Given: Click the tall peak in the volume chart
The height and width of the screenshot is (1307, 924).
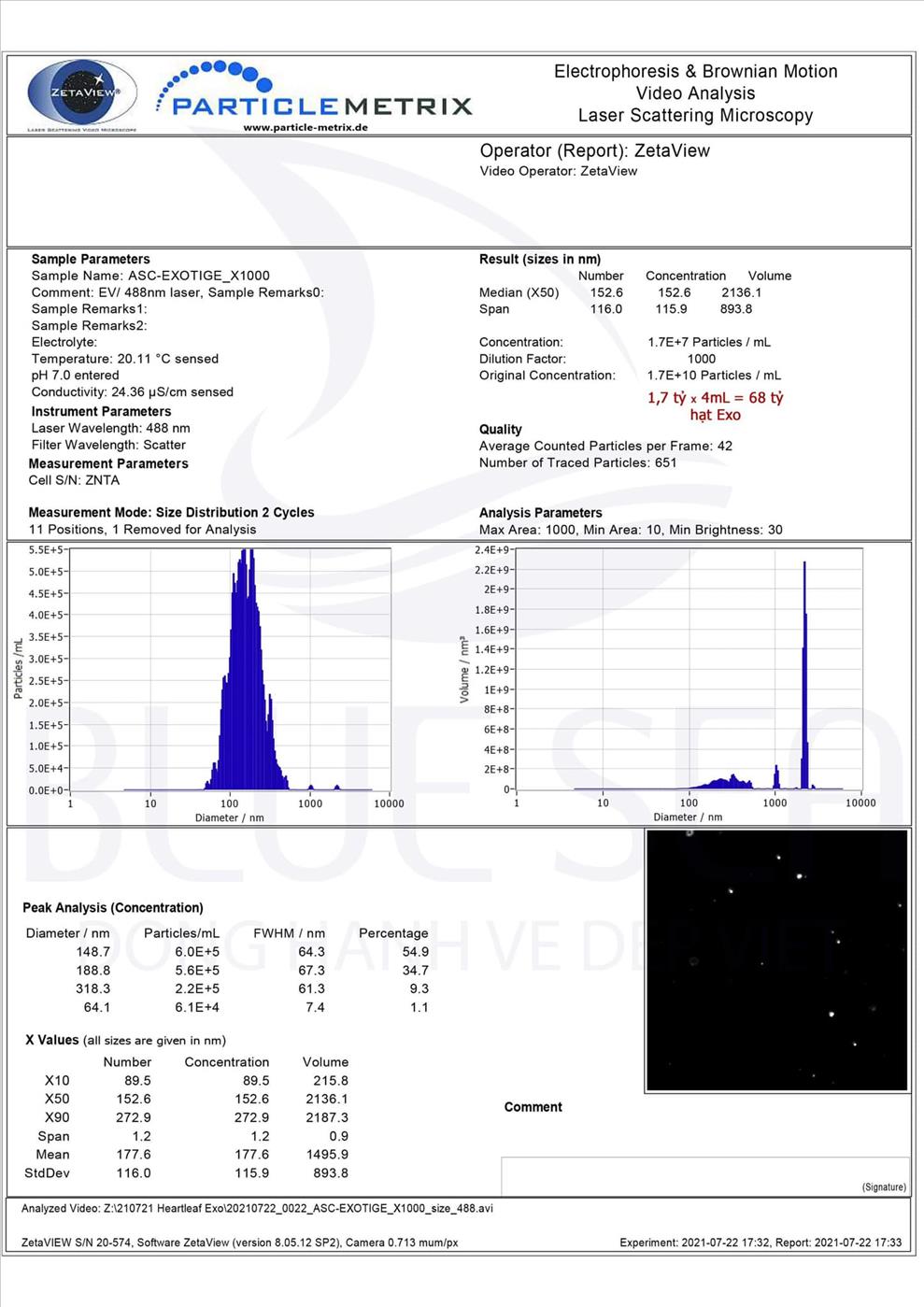Looking at the screenshot, I should (804, 673).
